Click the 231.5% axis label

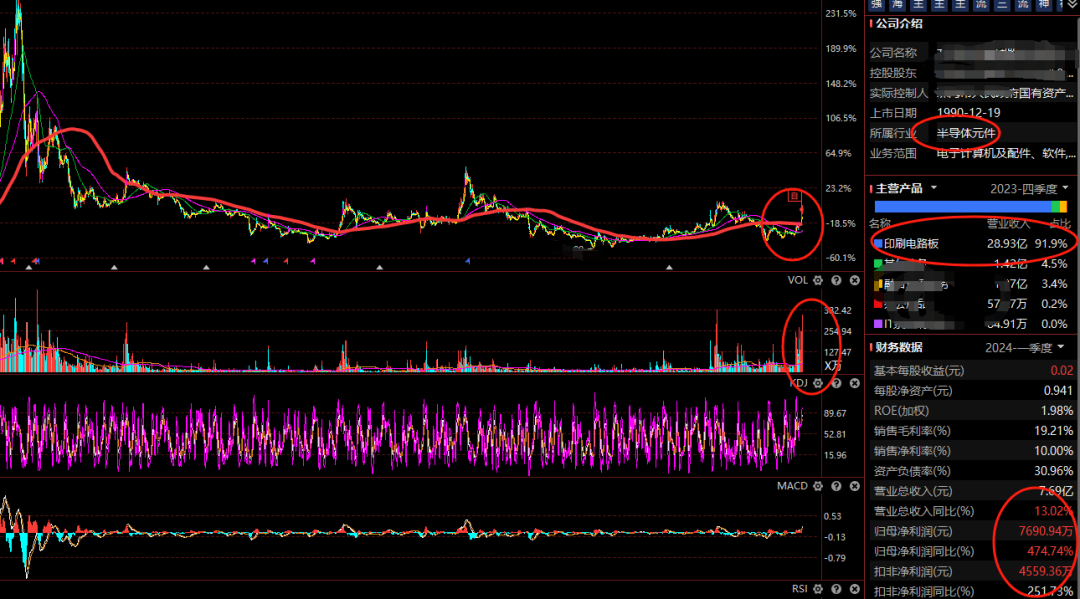click(841, 14)
